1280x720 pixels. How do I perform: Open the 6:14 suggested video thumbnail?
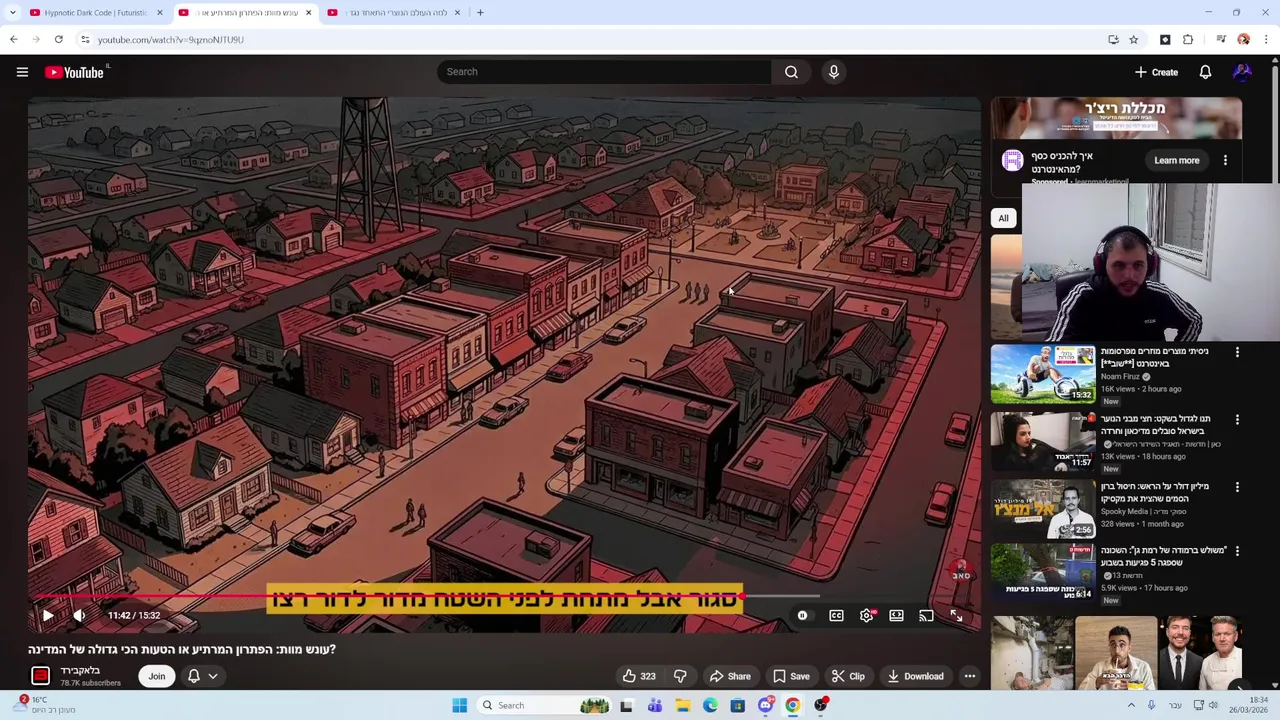tap(1042, 572)
